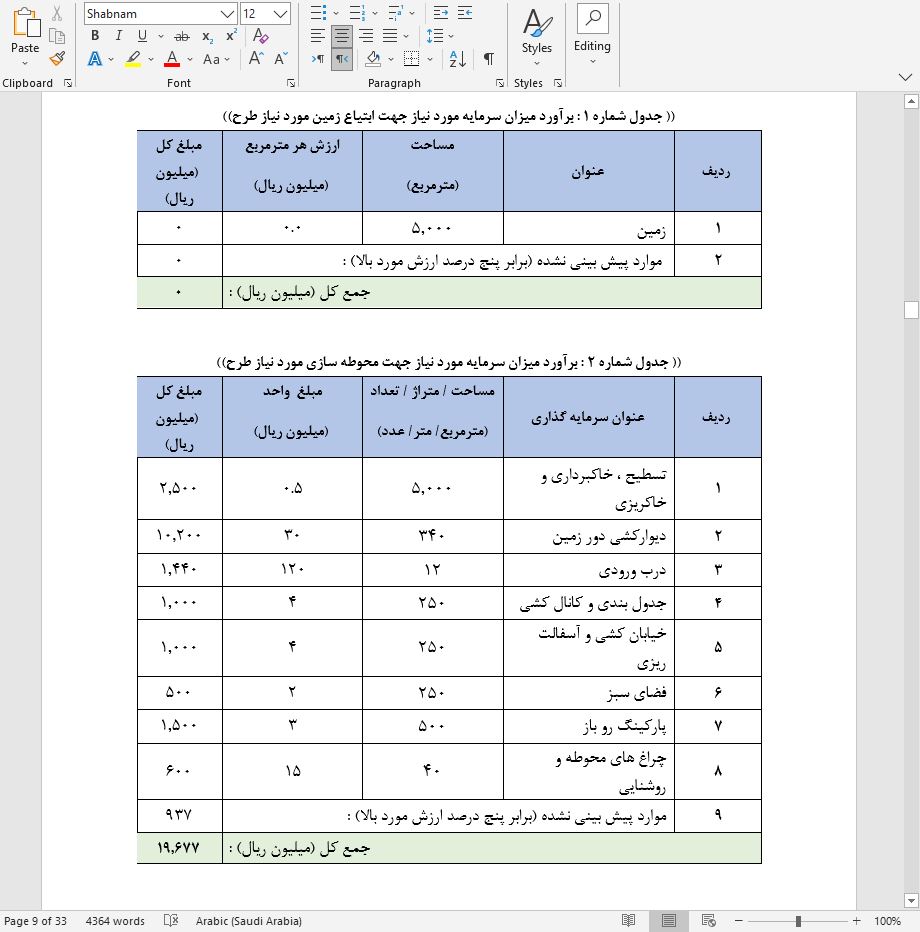This screenshot has height=932, width=920.
Task: Open highlight color dropdown arrow
Action: point(151,59)
